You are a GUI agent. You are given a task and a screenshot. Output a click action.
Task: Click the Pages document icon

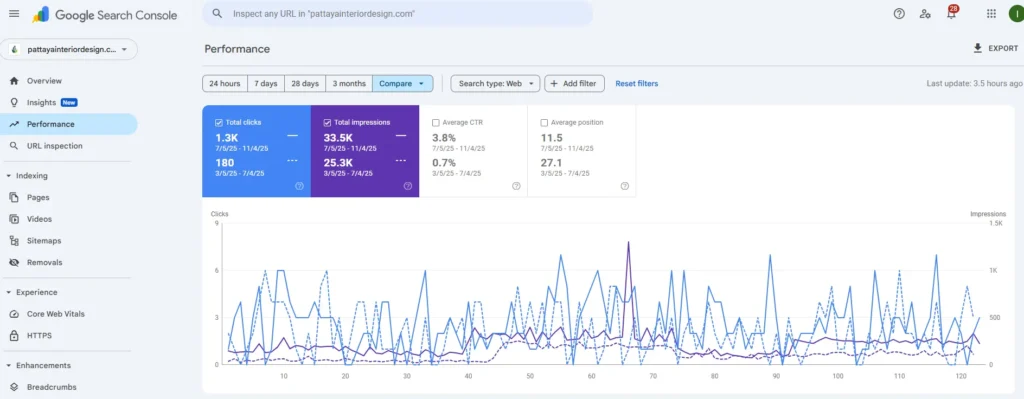(x=14, y=197)
